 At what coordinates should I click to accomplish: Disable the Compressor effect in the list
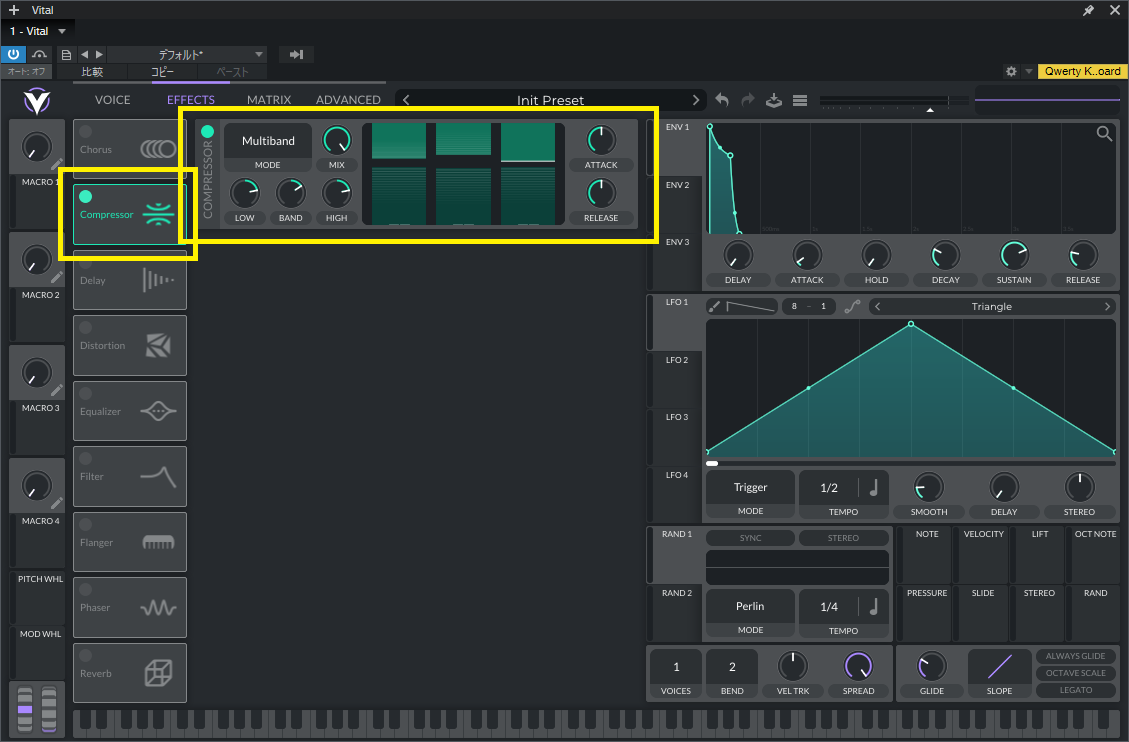pos(86,196)
